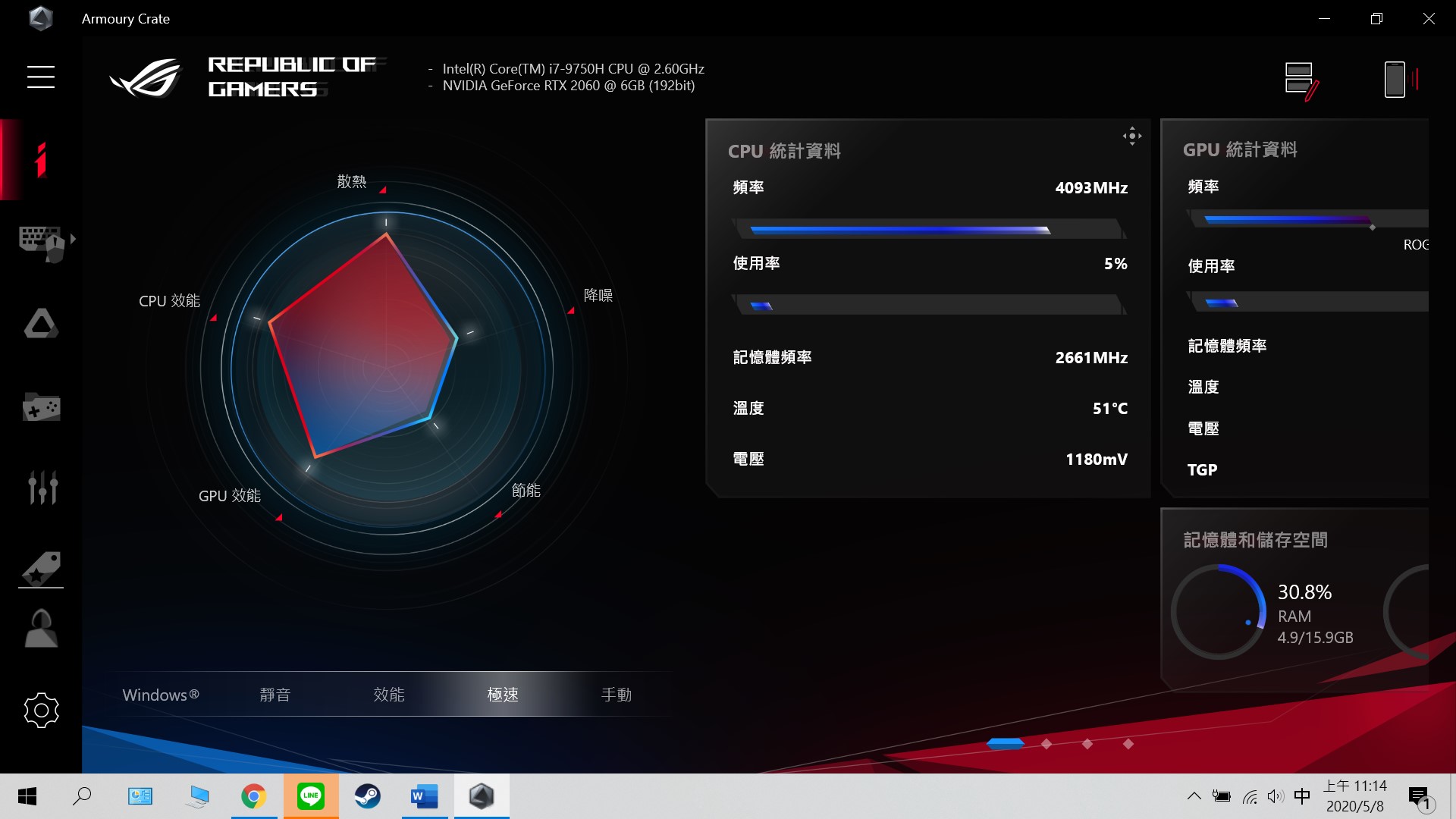This screenshot has height=819, width=1456.
Task: Click the Intel Core i7-9750H CPU text
Action: click(x=573, y=68)
